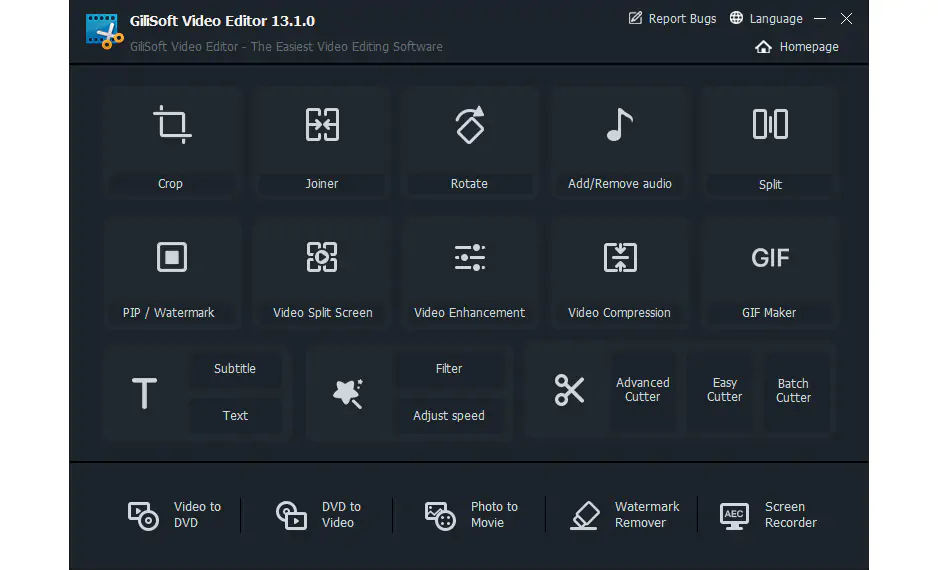Screen dimensions: 938x570
Task: Launch Video Split Screen tool
Action: point(322,258)
